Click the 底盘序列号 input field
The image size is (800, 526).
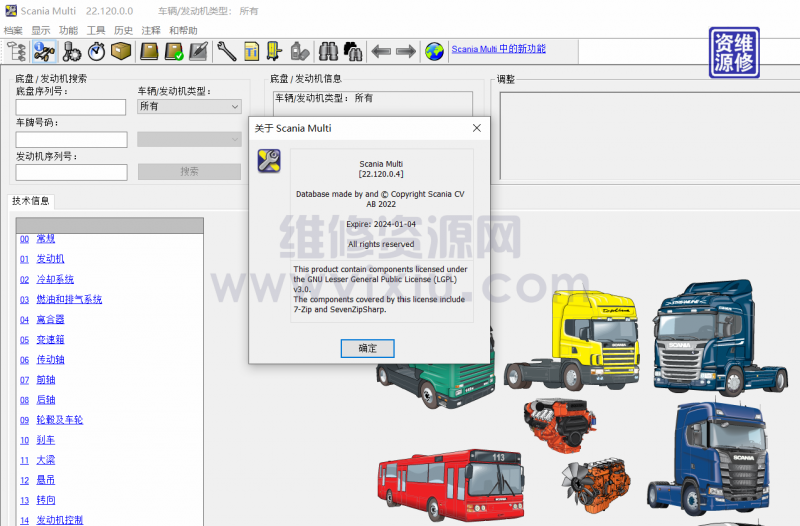tap(70, 107)
